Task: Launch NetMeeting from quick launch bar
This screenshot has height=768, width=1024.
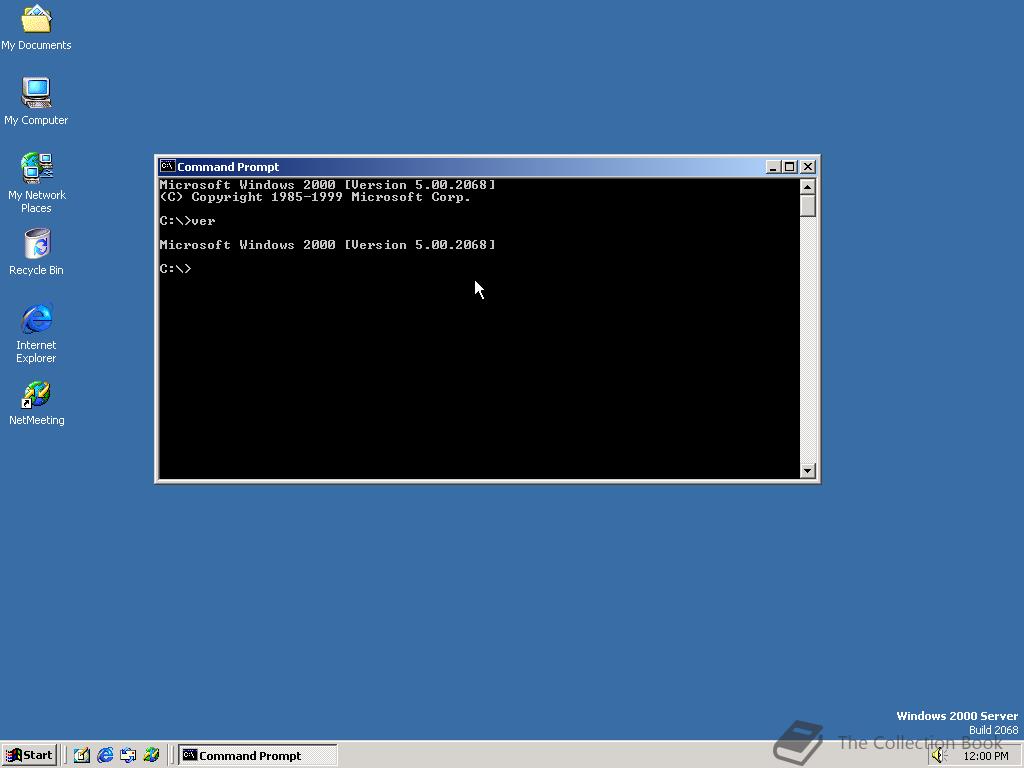Action: tap(151, 755)
